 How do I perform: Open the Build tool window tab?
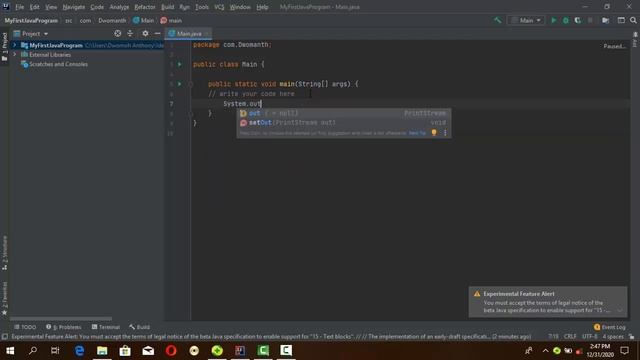click(x=139, y=327)
